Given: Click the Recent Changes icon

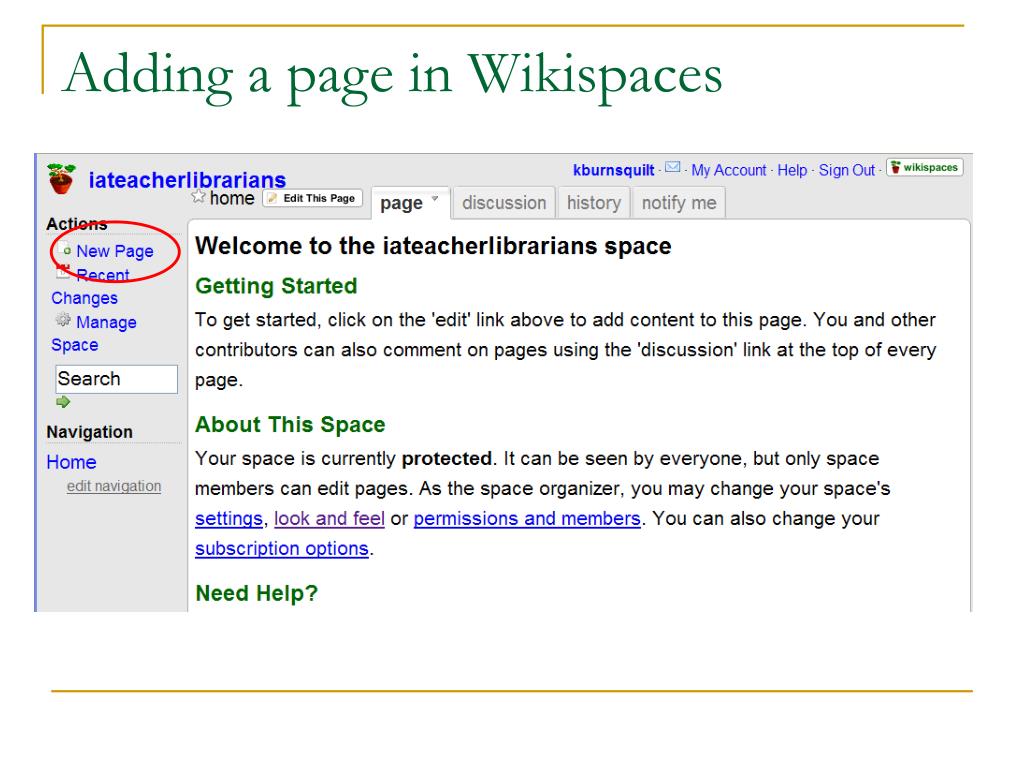Looking at the screenshot, I should click(63, 270).
